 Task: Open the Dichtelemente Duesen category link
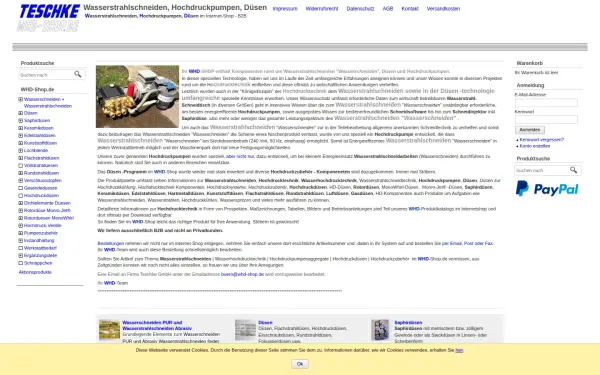(47, 203)
